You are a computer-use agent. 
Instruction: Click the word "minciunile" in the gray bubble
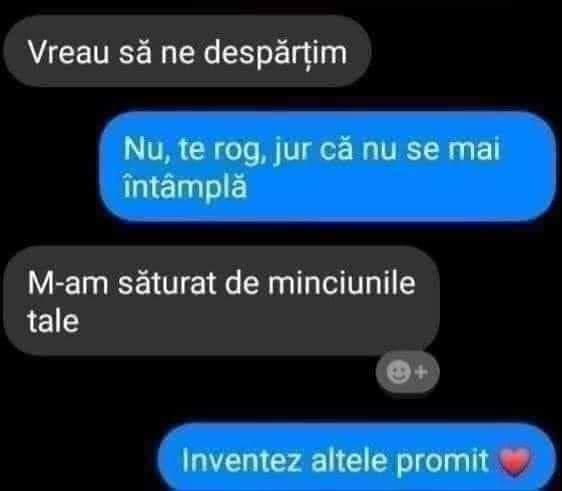tap(342, 283)
